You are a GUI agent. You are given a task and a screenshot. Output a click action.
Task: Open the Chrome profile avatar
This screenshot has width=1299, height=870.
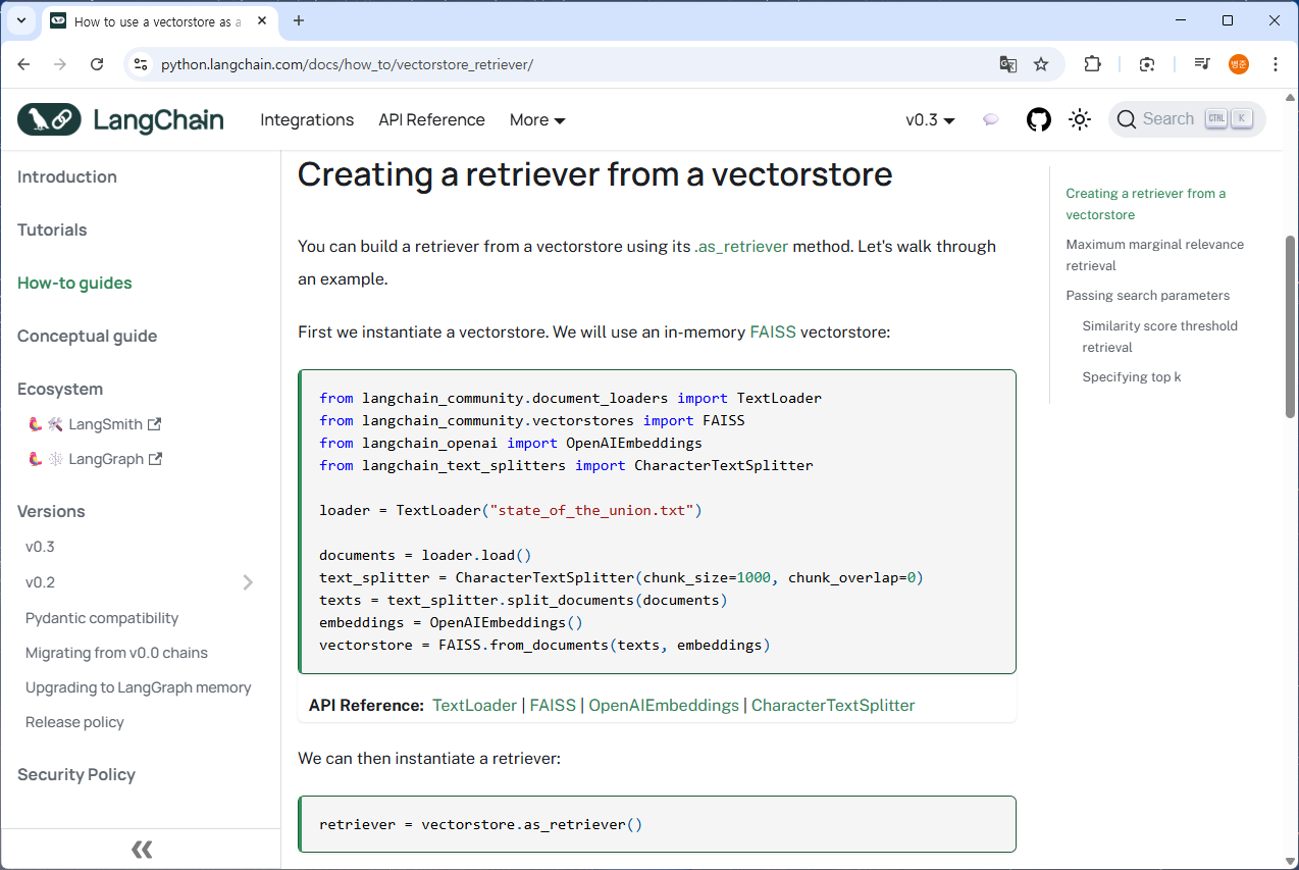[1239, 64]
